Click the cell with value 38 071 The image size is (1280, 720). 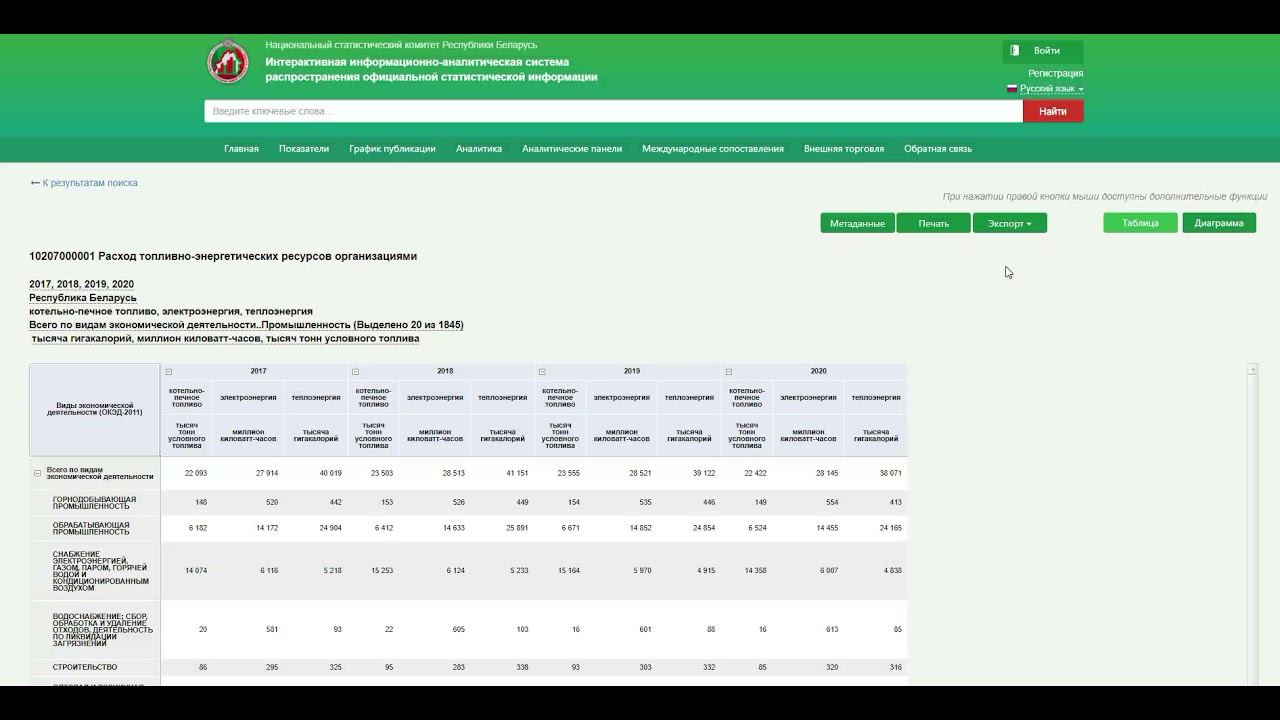877,473
